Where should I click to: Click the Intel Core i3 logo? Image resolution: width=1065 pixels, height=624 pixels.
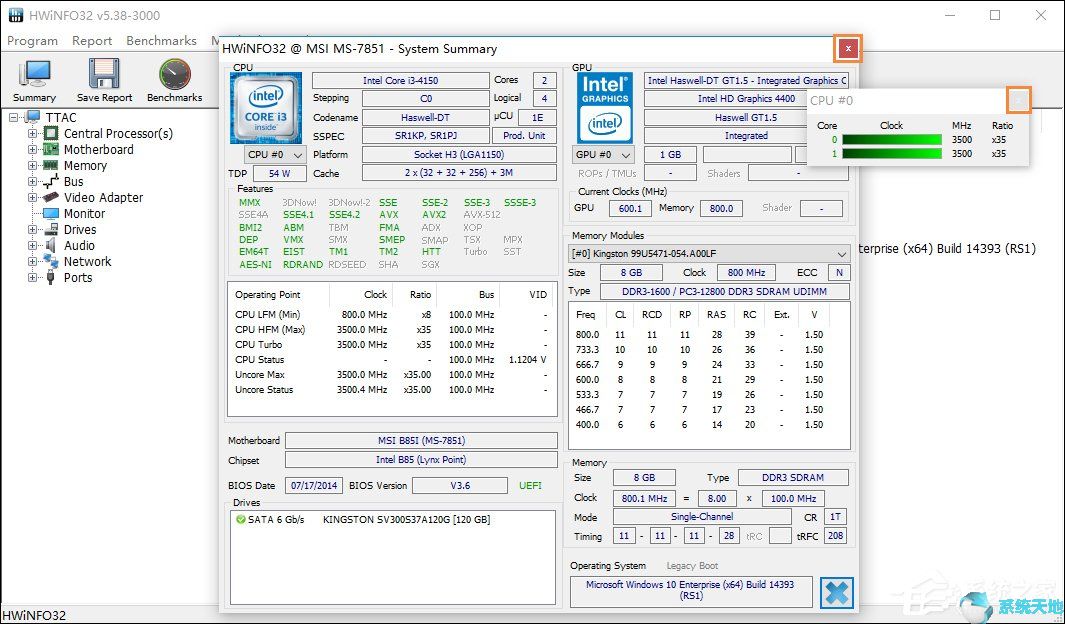[x=266, y=108]
